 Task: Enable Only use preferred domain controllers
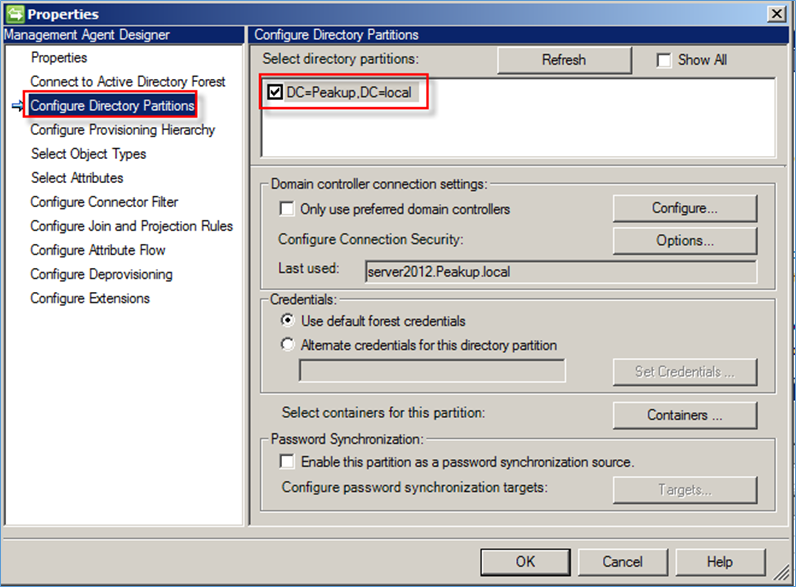point(287,209)
